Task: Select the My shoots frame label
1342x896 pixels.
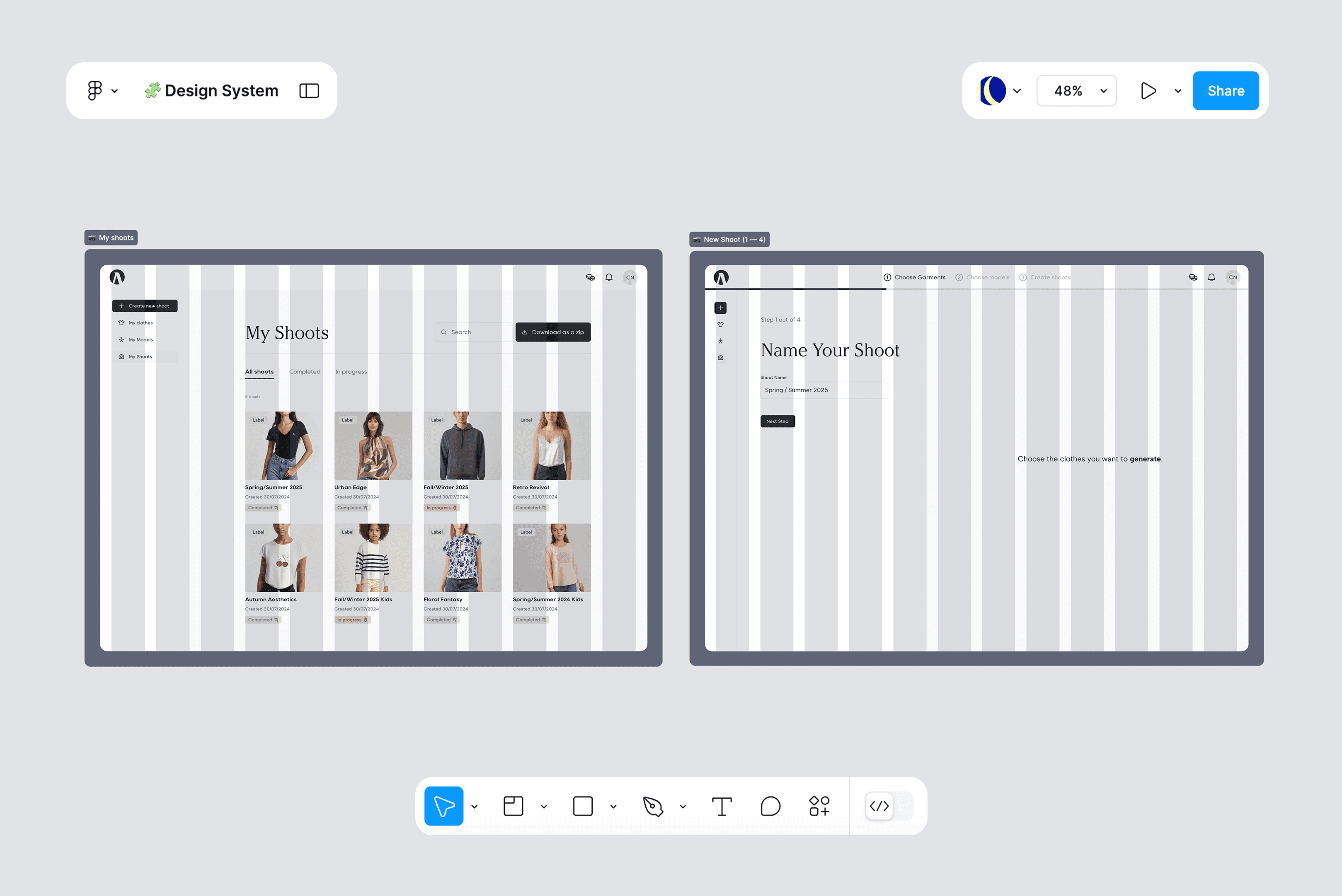Action: point(111,238)
